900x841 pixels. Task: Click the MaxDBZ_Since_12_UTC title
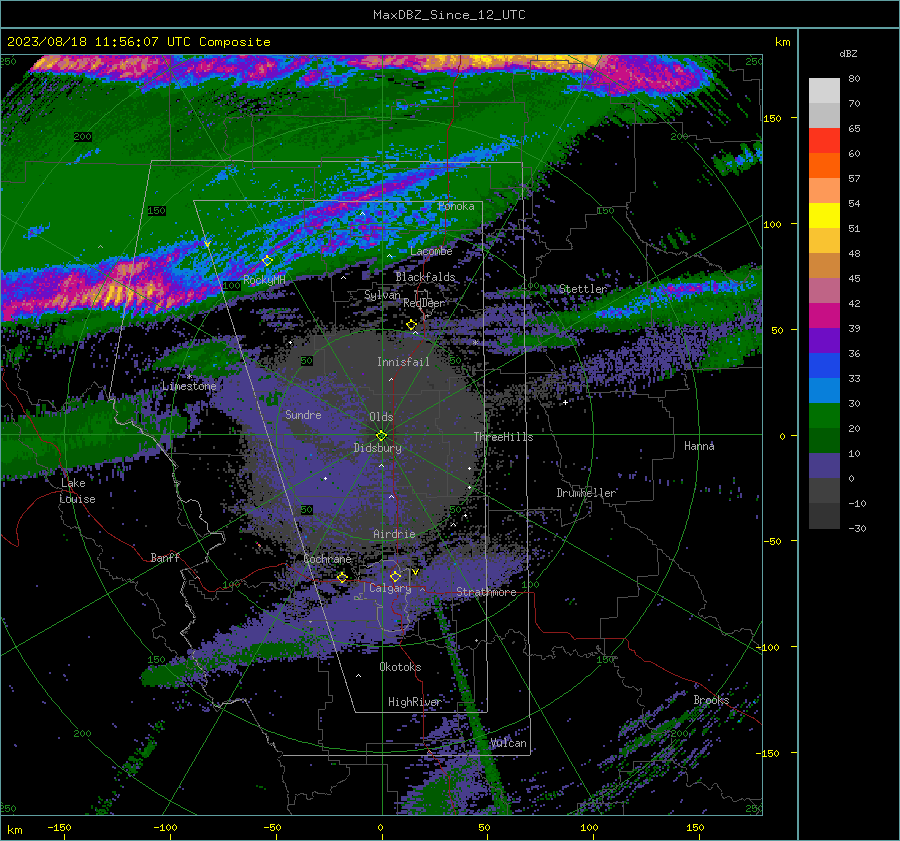click(x=449, y=15)
